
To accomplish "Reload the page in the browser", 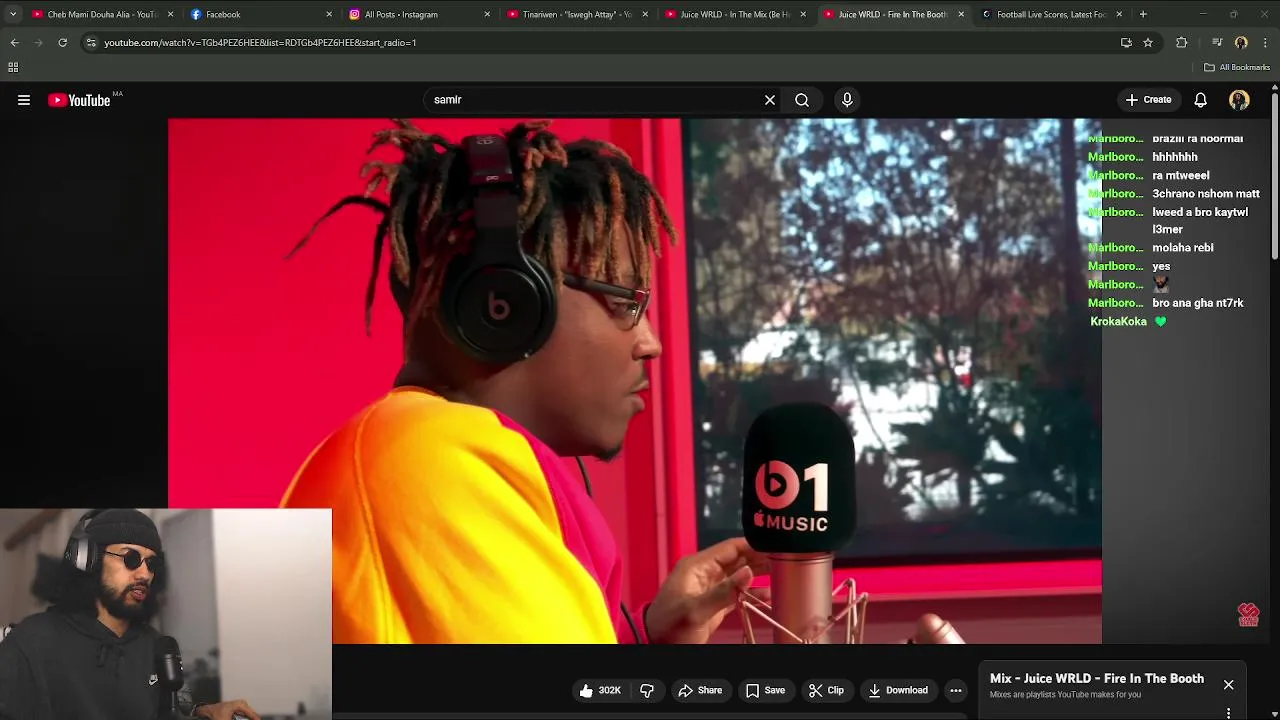I will point(62,42).
